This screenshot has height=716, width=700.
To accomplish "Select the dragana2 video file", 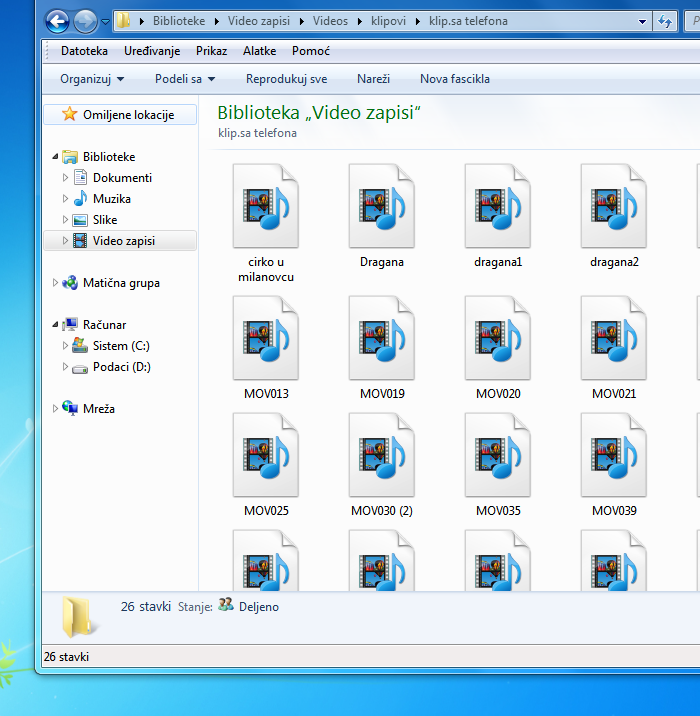I will (614, 216).
